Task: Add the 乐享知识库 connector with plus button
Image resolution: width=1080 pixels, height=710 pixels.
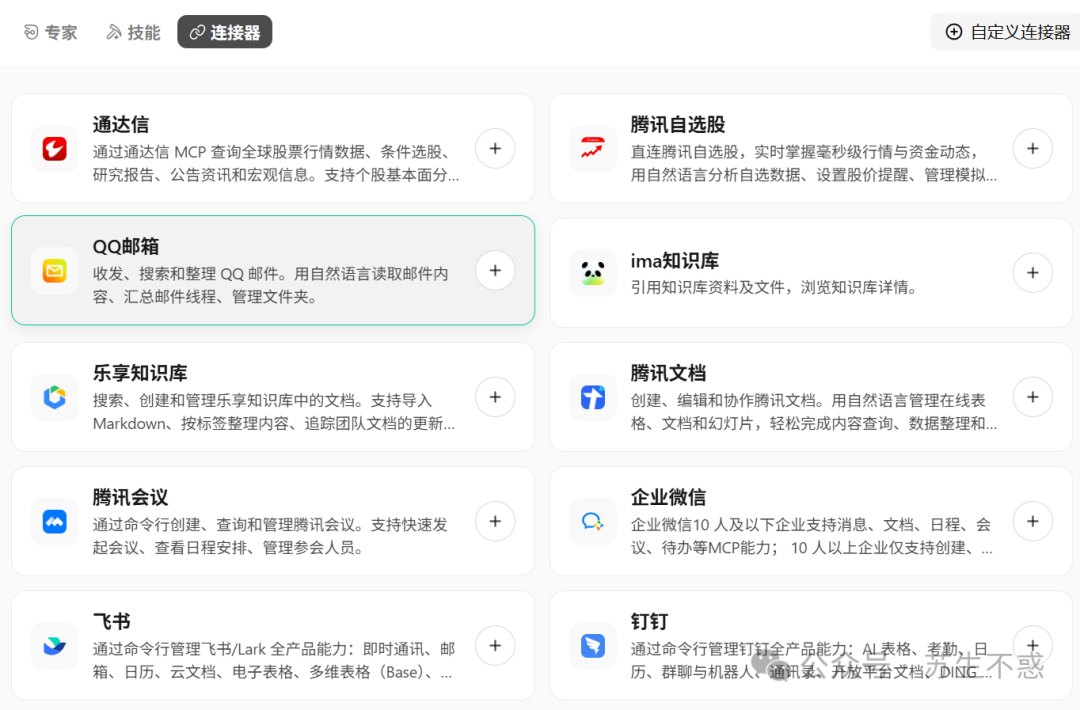Action: (x=495, y=397)
